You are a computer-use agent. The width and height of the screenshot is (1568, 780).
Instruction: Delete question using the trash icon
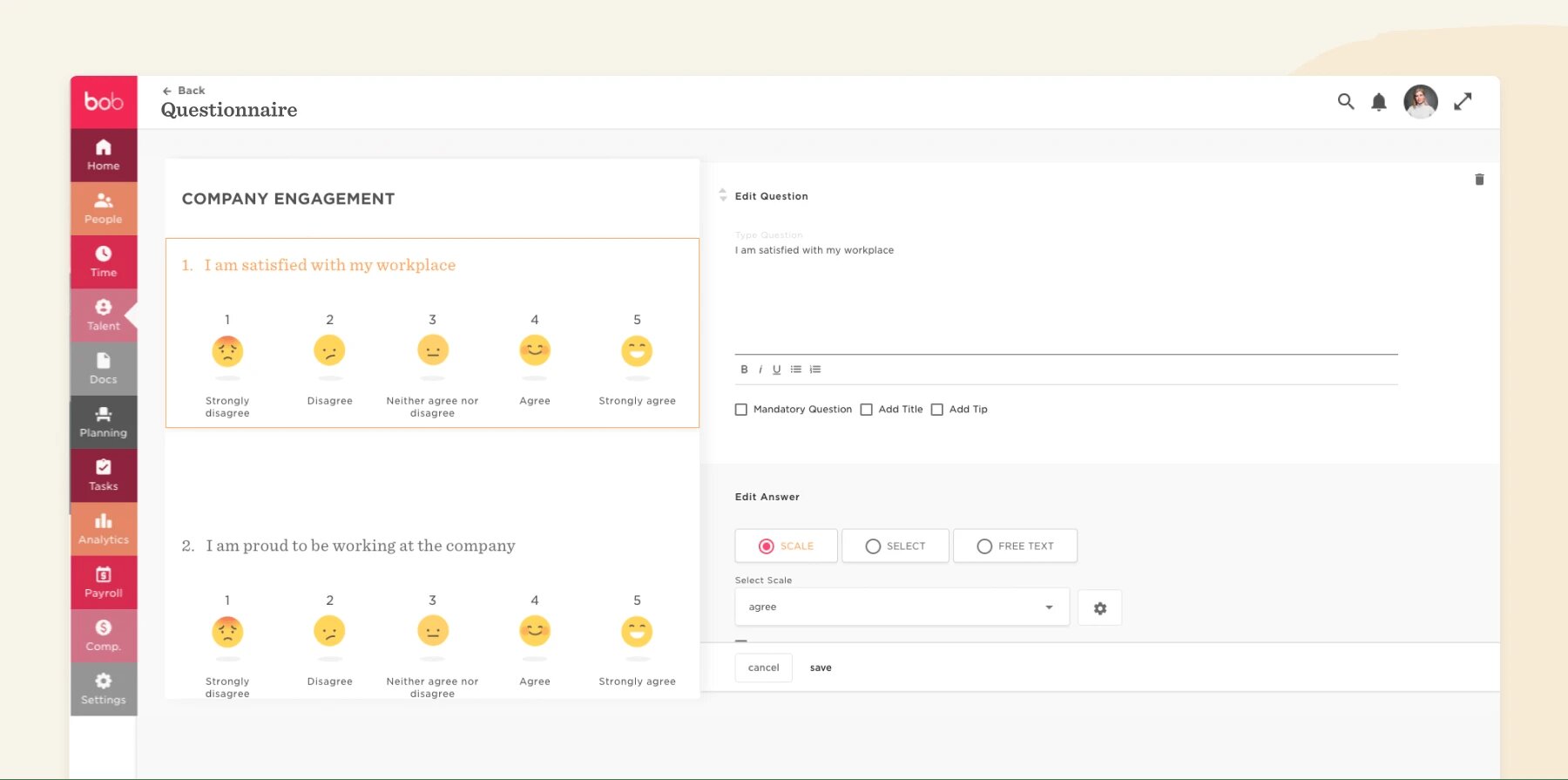[1478, 180]
